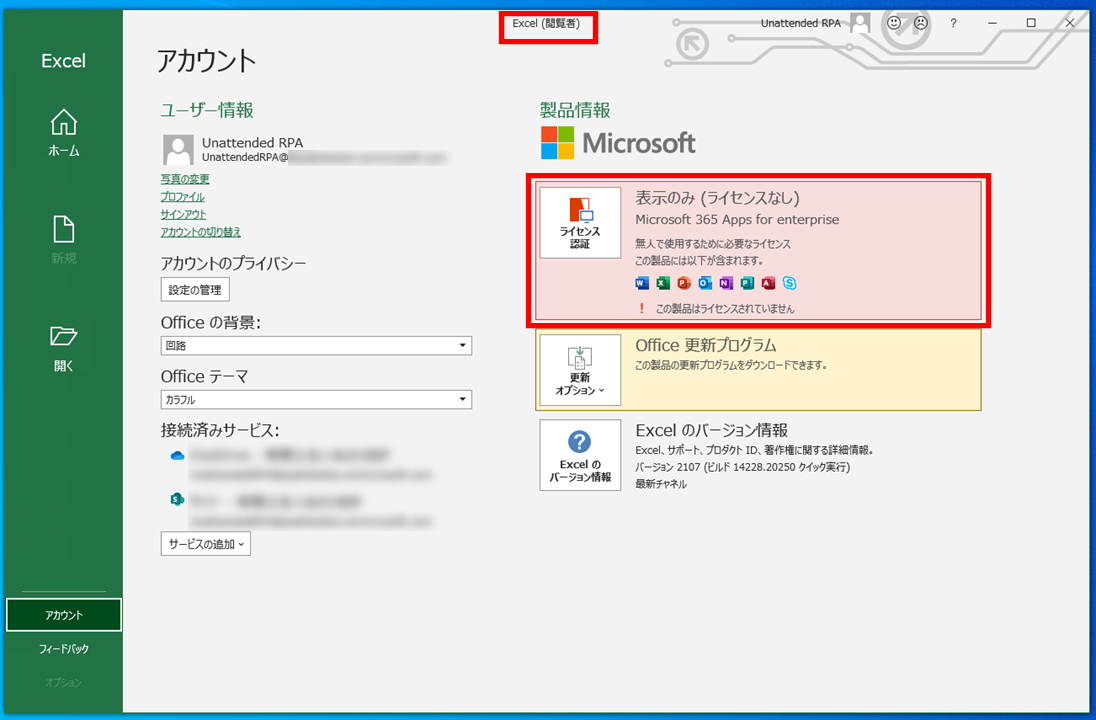The image size is (1096, 720).
Task: Click the Word app icon
Action: (642, 283)
